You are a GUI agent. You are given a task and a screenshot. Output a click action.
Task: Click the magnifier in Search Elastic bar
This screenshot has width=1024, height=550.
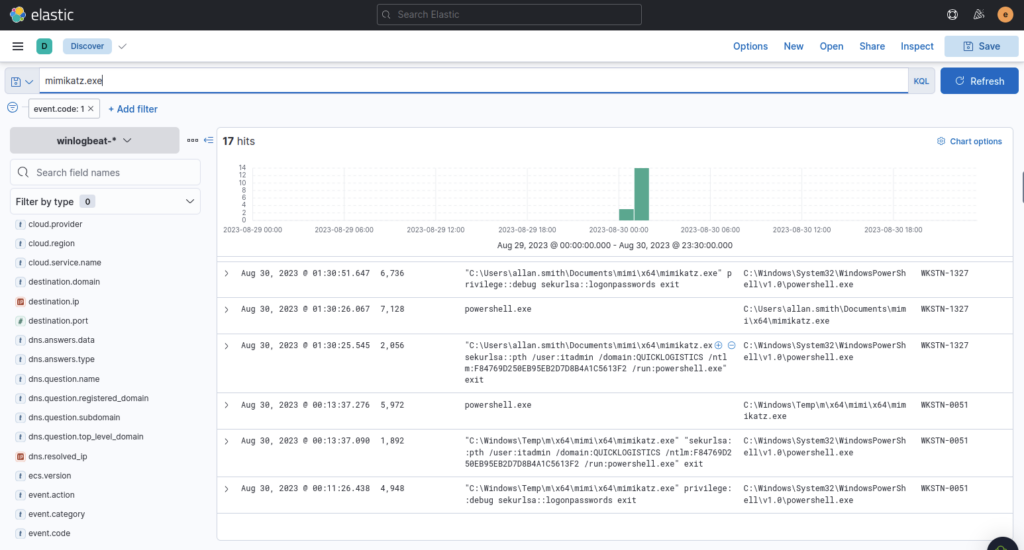pyautogui.click(x=386, y=14)
